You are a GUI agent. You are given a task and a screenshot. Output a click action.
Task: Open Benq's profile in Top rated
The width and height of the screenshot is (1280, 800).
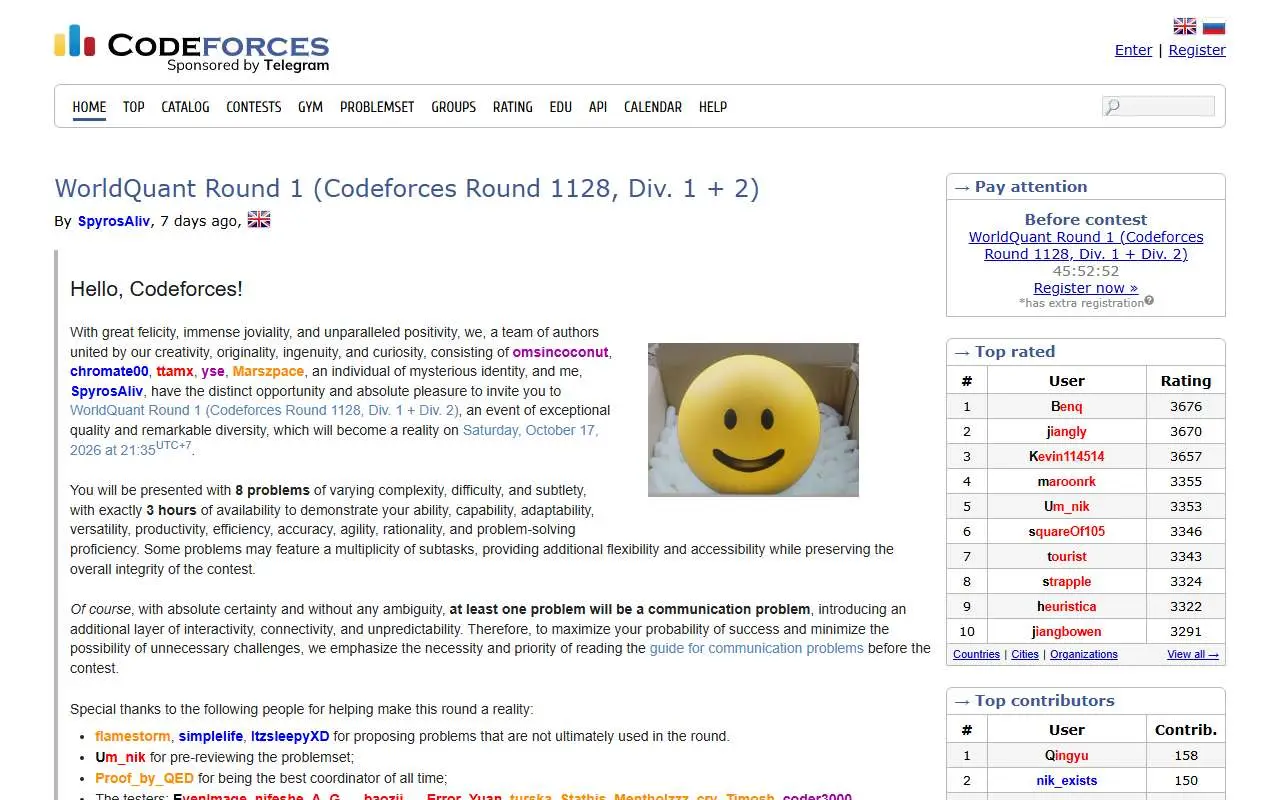[1066, 406]
